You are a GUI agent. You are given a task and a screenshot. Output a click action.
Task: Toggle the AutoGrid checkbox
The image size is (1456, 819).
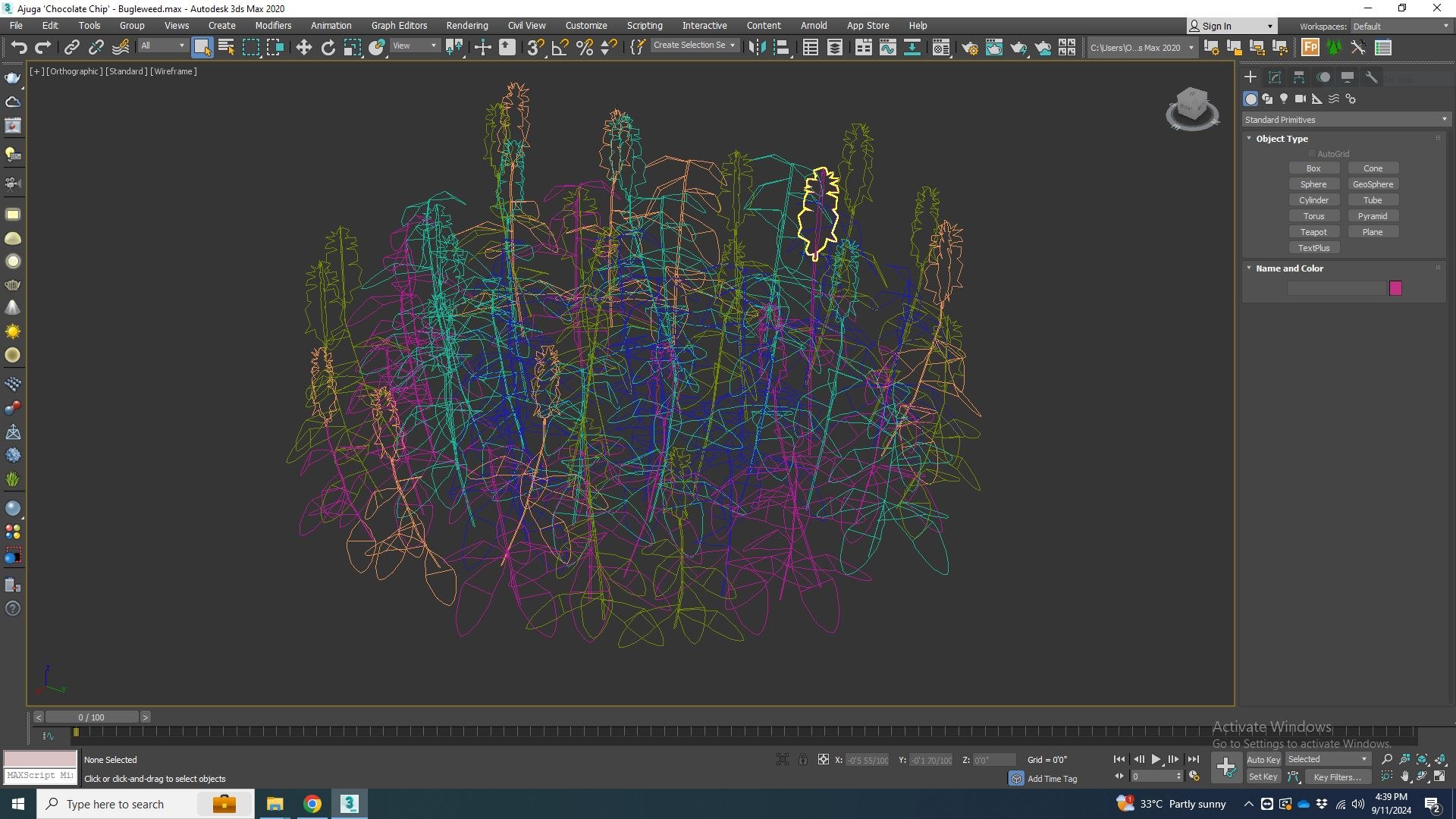point(1312,154)
